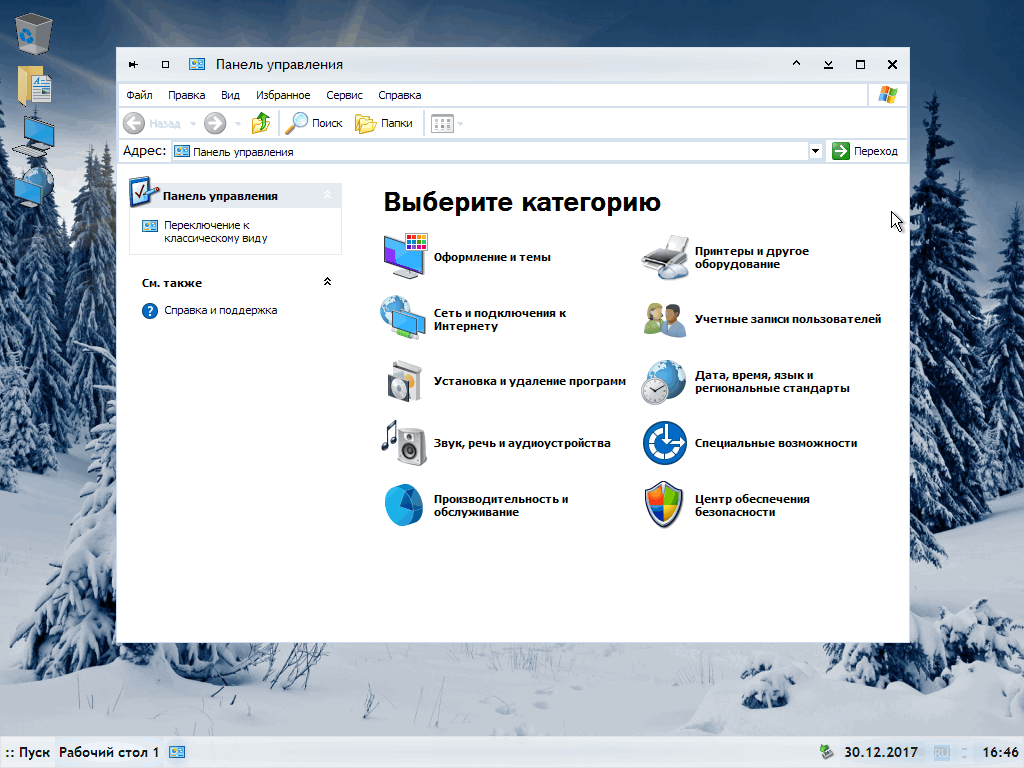
Task: Click the Recycle Bin desktop icon
Action: pos(33,33)
